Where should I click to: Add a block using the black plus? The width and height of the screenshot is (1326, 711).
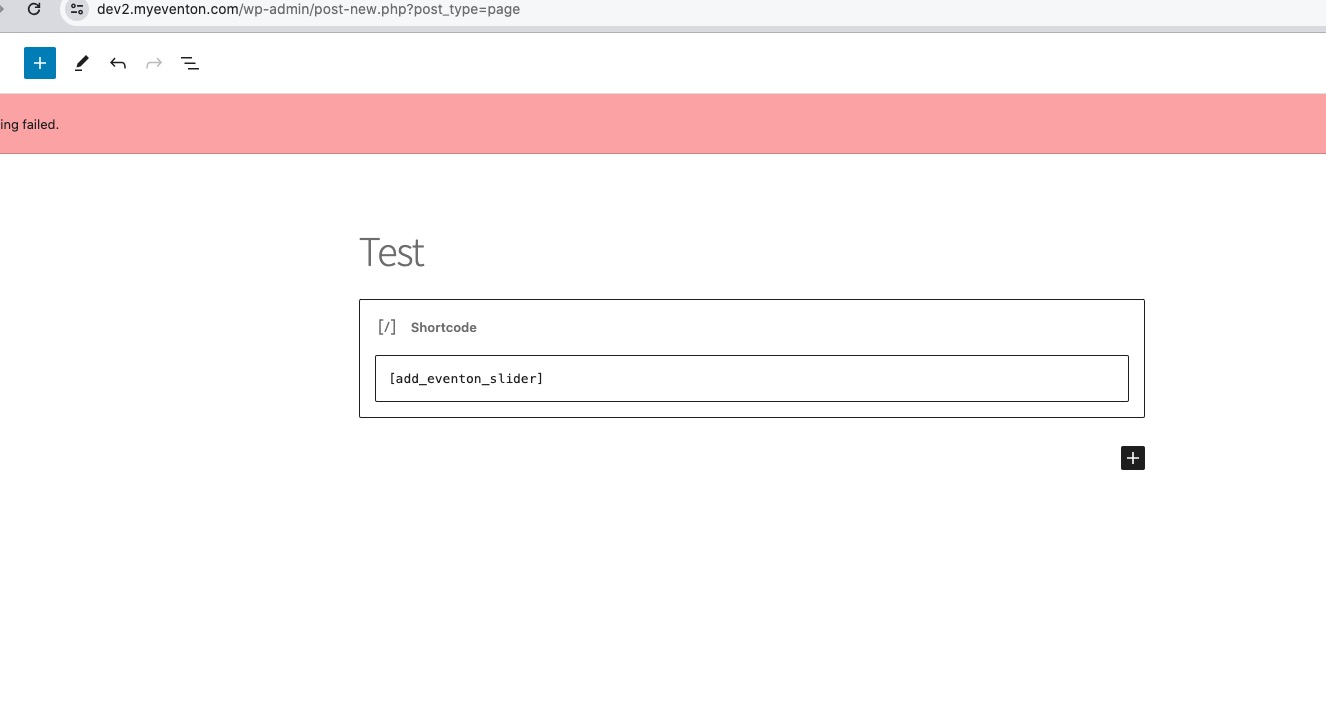pyautogui.click(x=1132, y=458)
